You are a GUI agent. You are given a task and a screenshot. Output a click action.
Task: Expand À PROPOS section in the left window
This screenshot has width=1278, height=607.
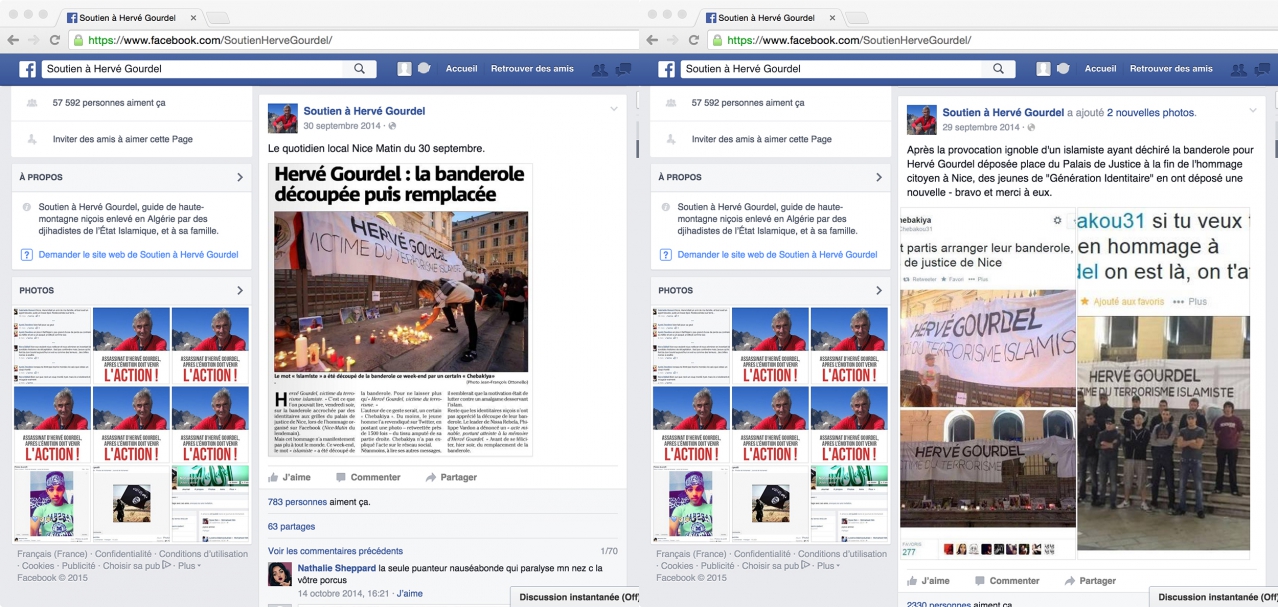(240, 177)
